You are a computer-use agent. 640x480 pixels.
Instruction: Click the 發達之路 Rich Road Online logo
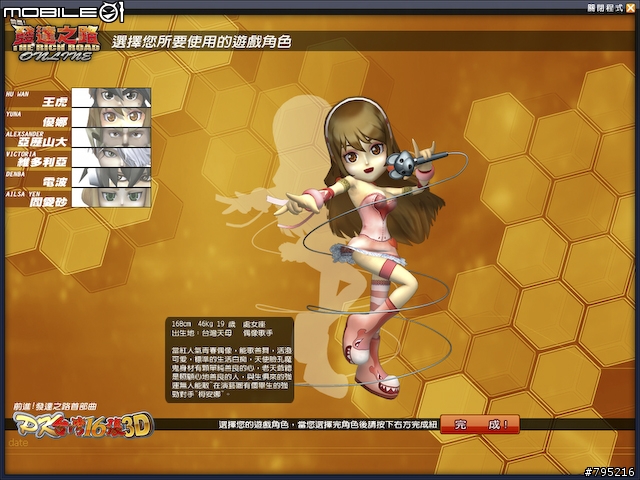point(55,43)
